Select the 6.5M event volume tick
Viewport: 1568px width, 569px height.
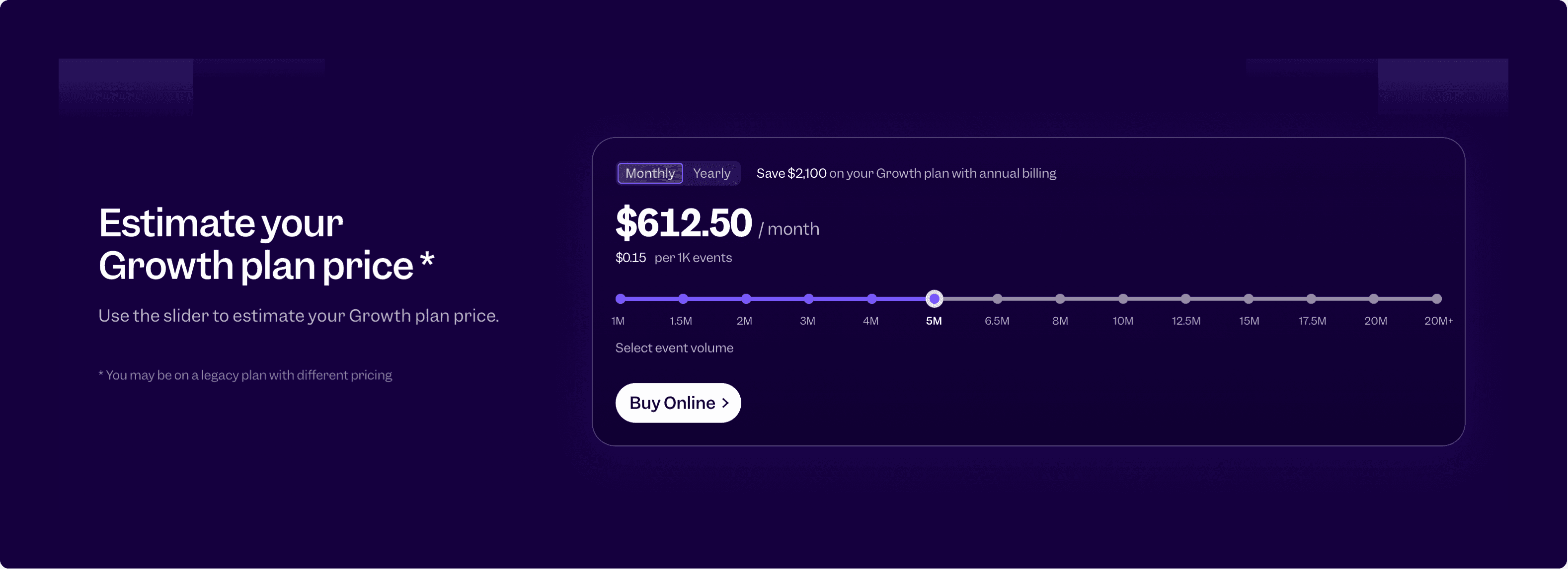[997, 298]
